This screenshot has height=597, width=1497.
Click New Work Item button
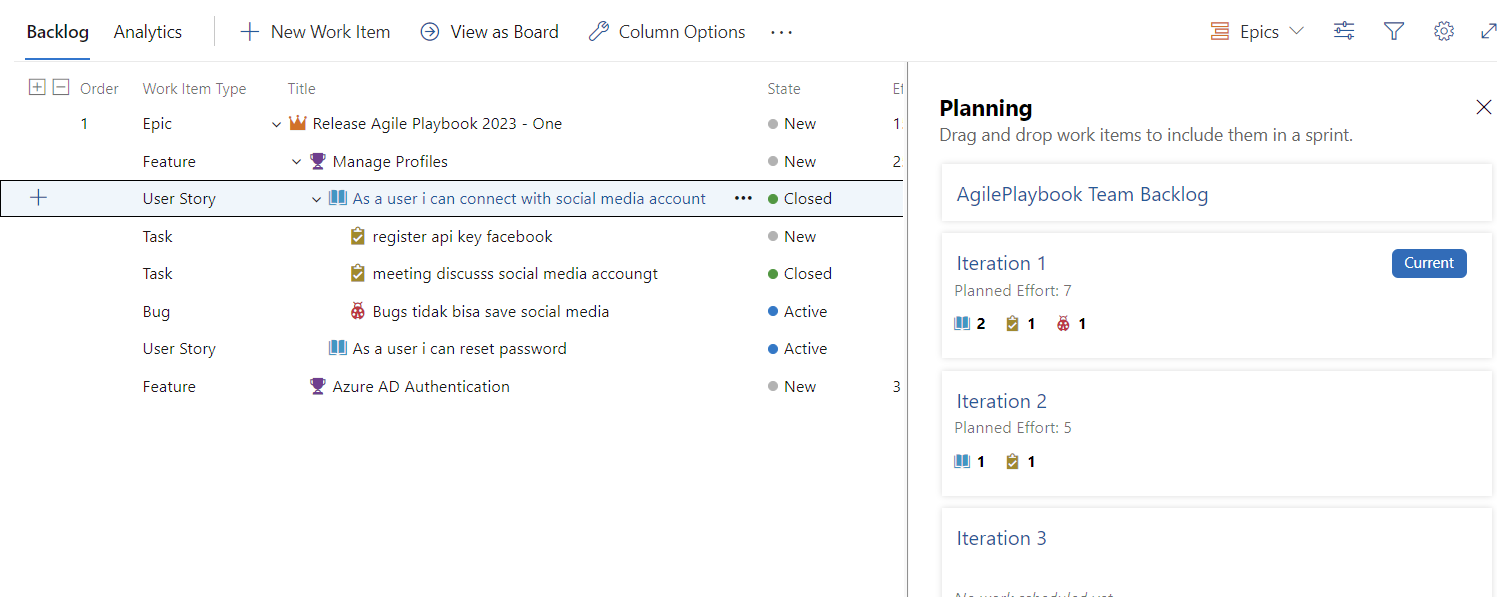click(x=315, y=32)
